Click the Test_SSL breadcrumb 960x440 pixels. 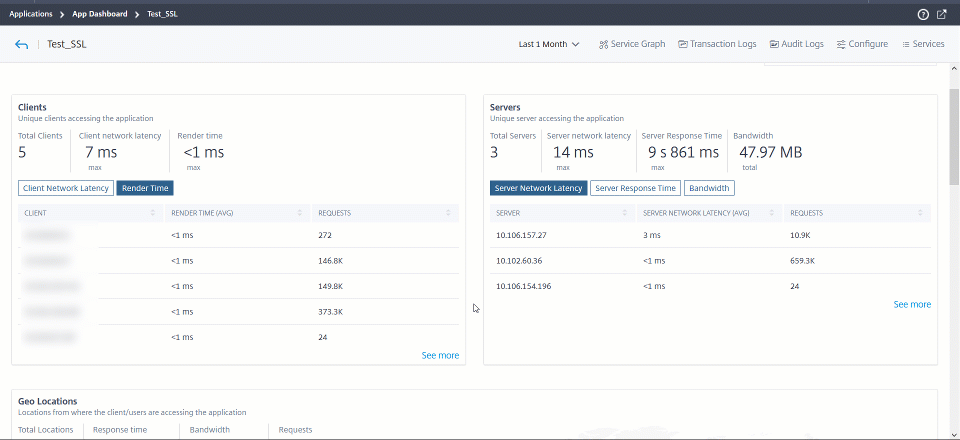tap(163, 13)
